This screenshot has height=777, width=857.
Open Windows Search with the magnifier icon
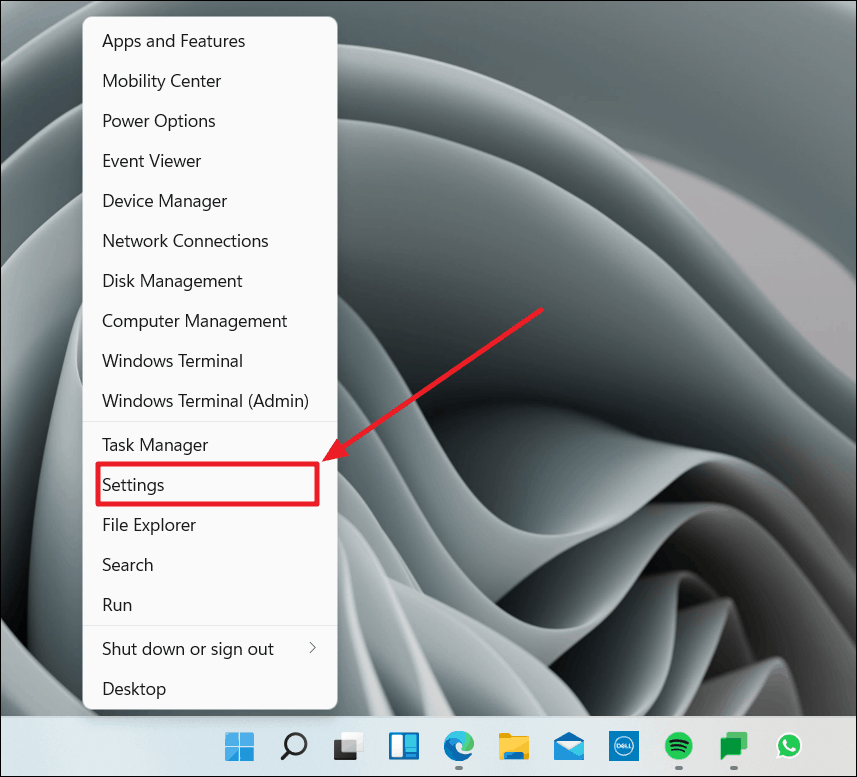tap(293, 746)
